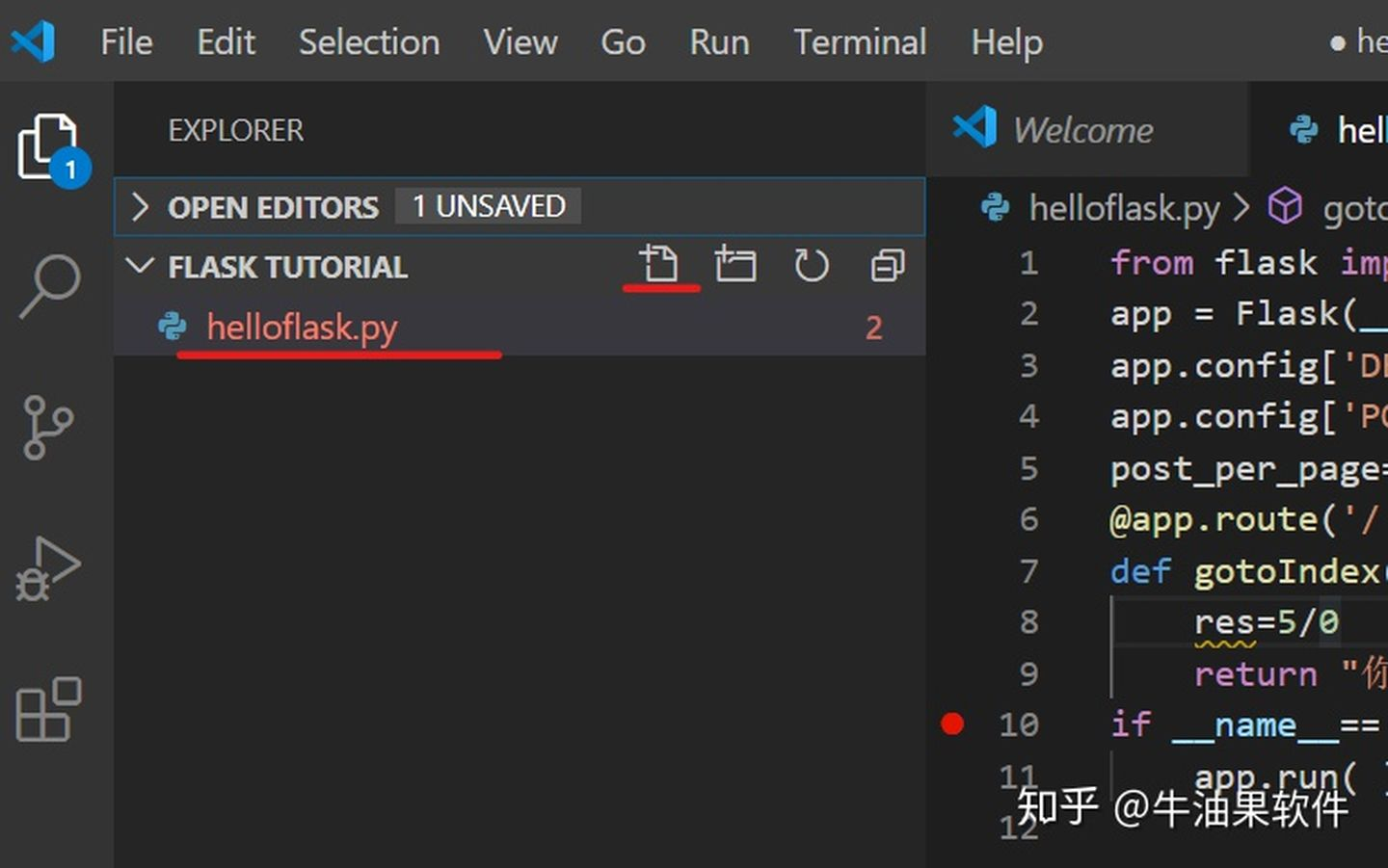Viewport: 1388px width, 868px height.
Task: Click the New File icon in Explorer
Action: tap(661, 264)
